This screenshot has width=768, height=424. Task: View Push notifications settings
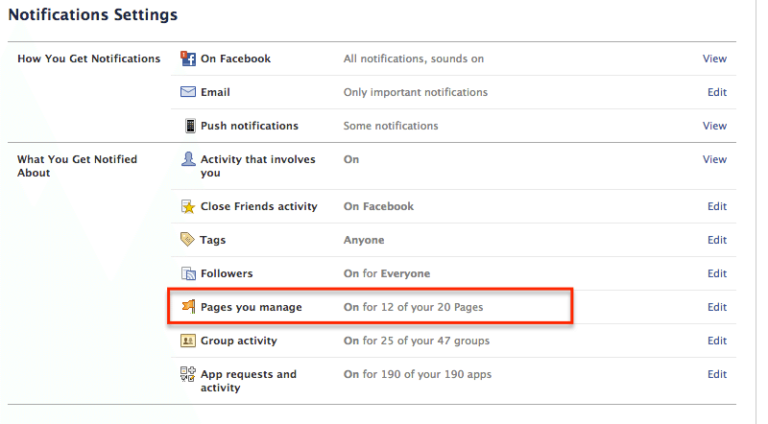point(715,126)
